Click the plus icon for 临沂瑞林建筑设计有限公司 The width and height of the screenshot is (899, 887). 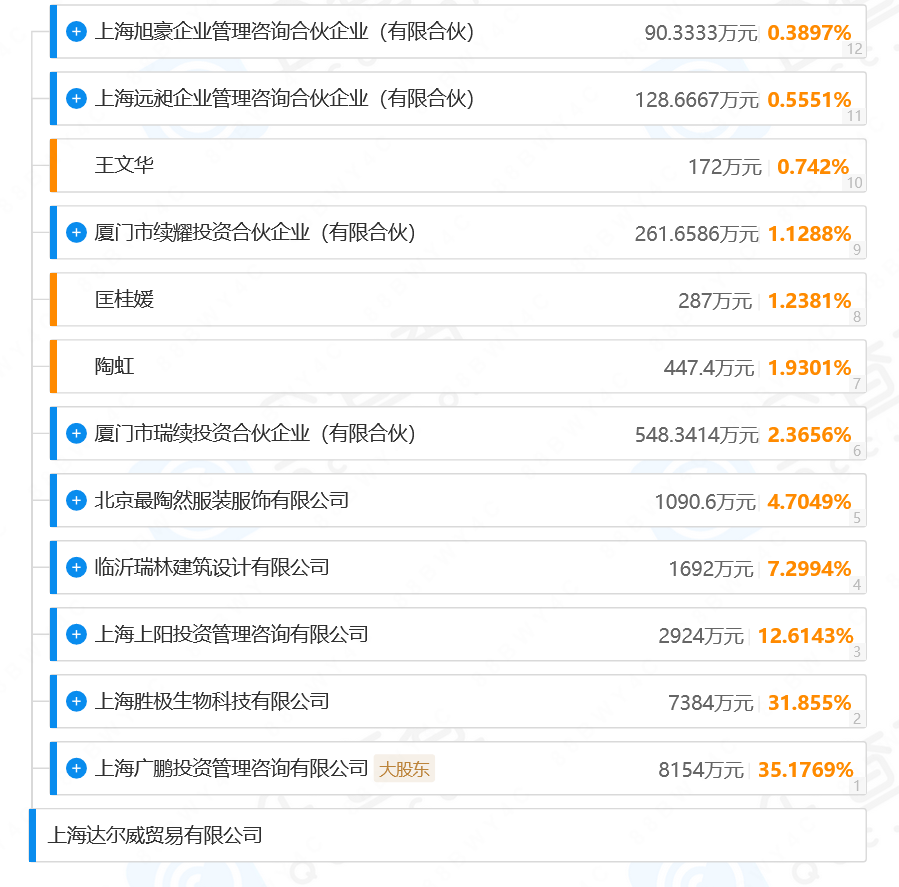[x=76, y=568]
